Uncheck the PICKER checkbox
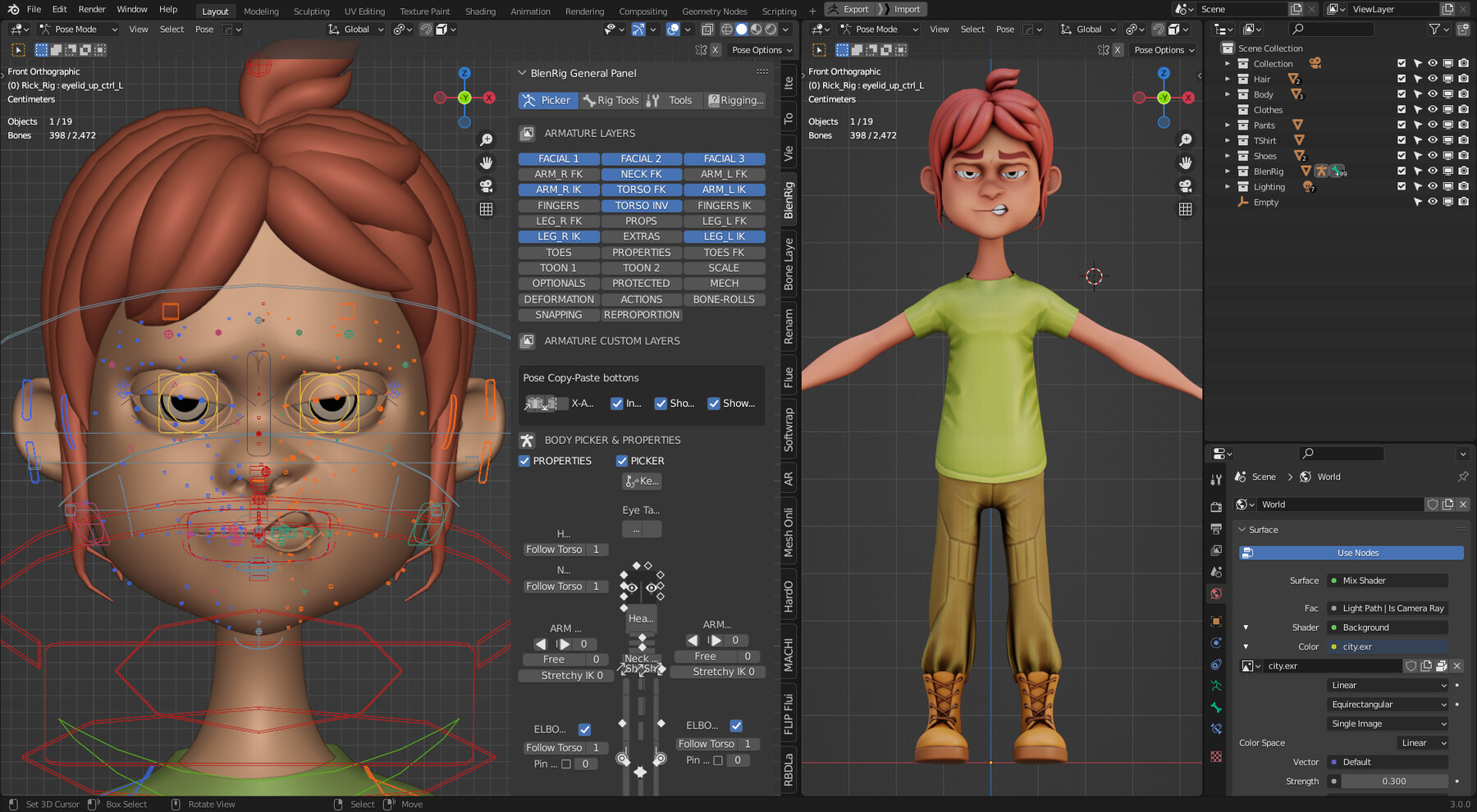This screenshot has height=812, width=1477. 622,461
